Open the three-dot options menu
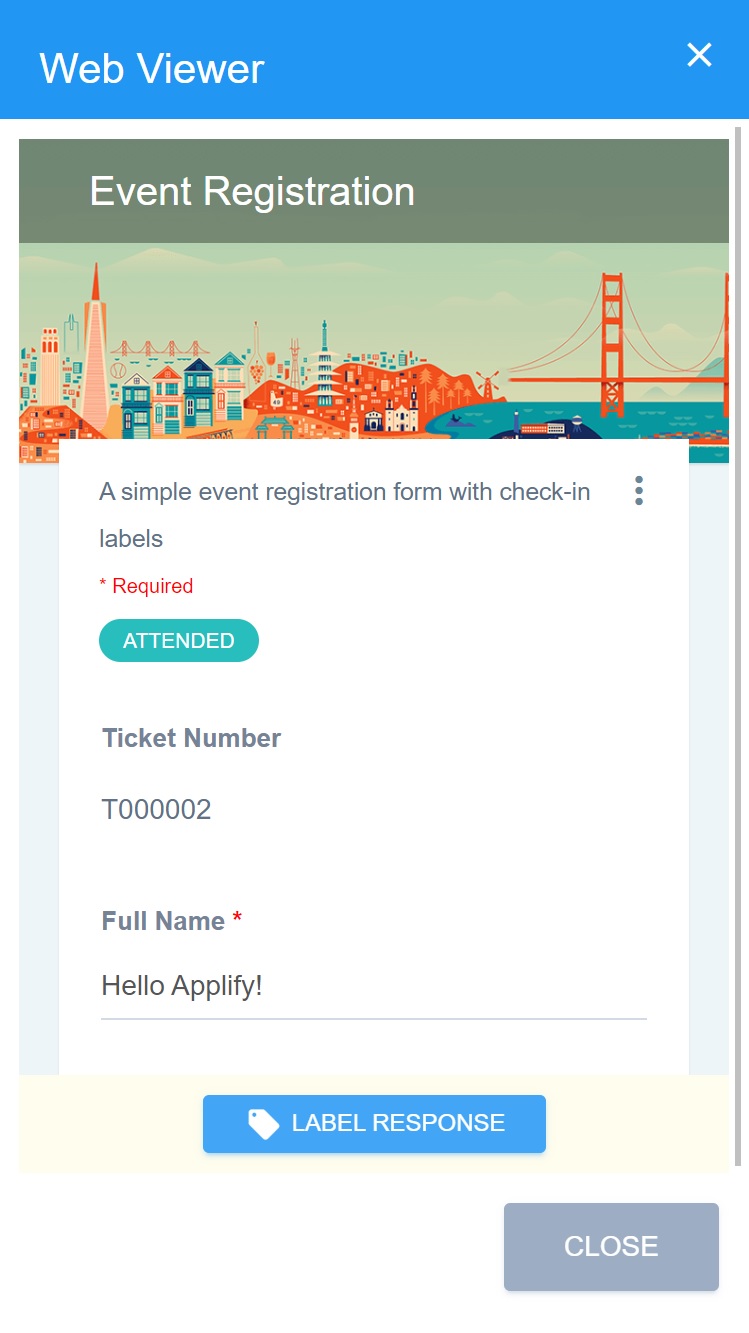Image resolution: width=749 pixels, height=1333 pixels. coord(639,491)
